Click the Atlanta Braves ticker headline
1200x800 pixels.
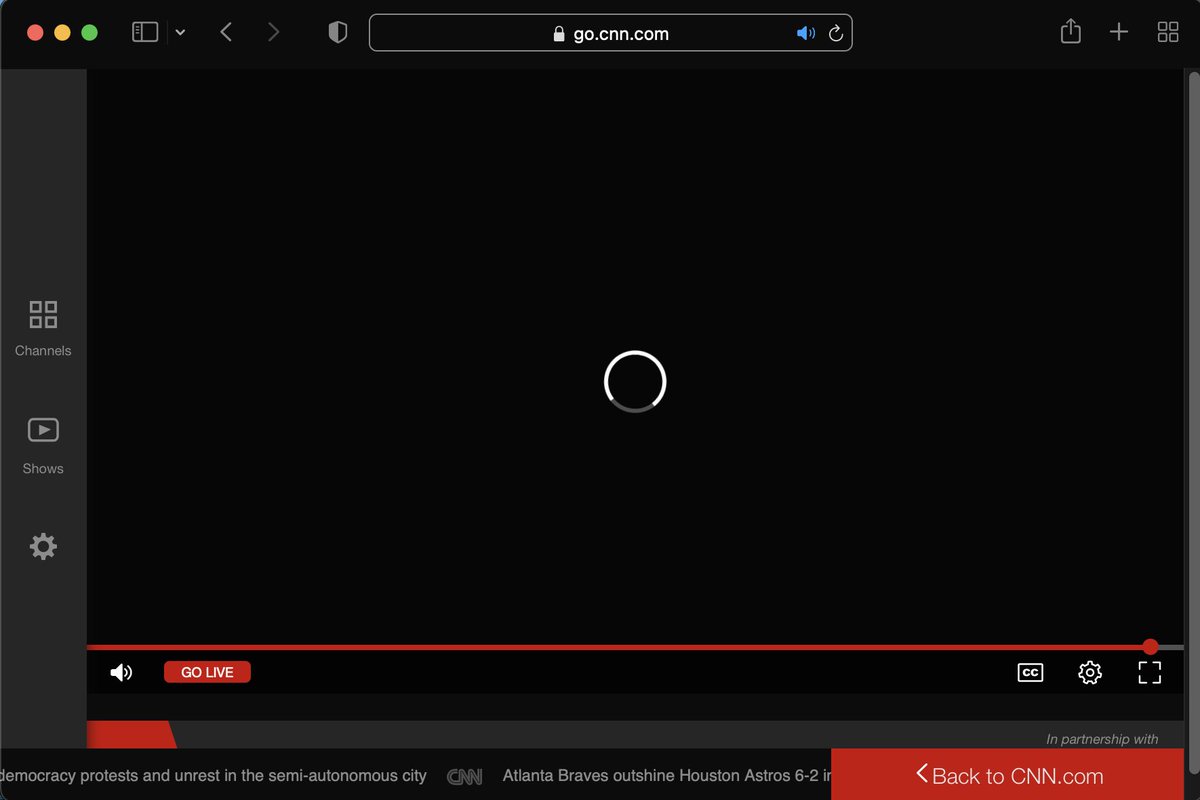coord(666,775)
